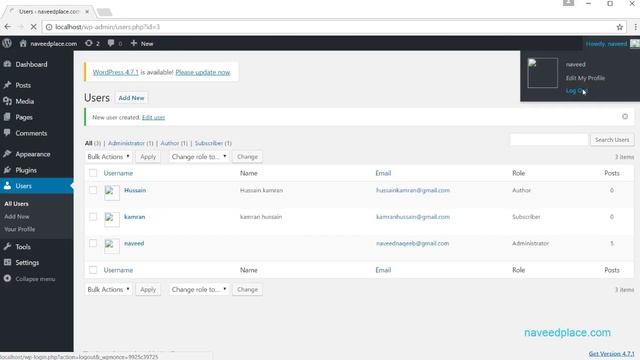
Task: Click Log Out in account menu
Action: point(576,91)
